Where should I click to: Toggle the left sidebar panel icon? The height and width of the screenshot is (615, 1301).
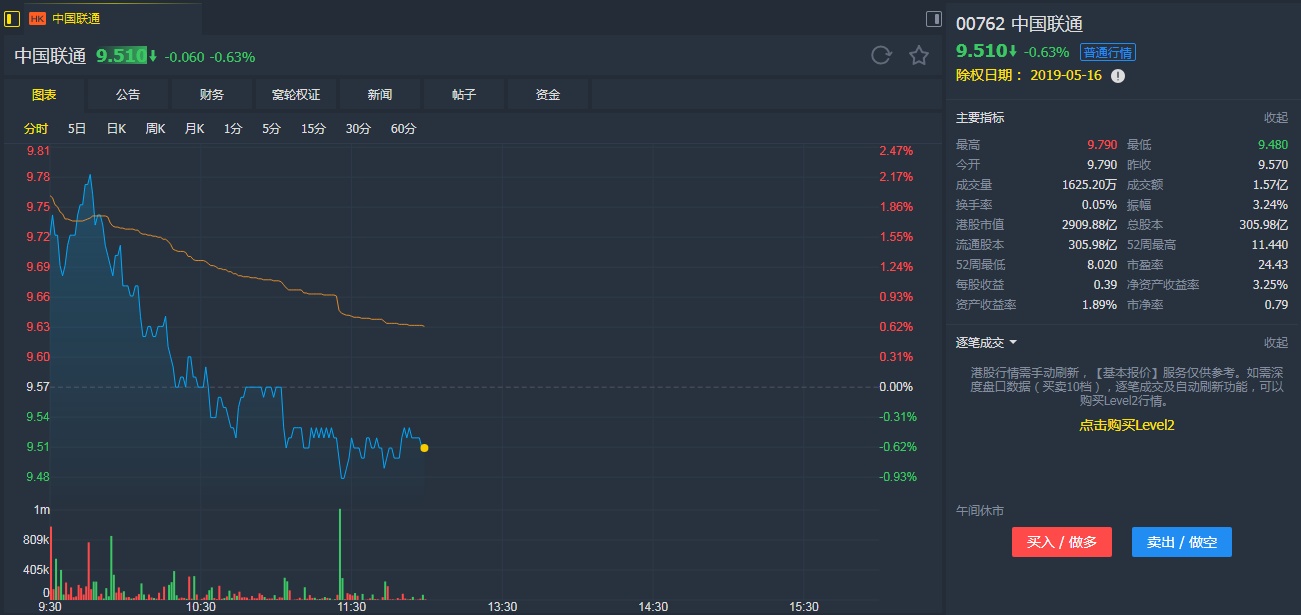(x=12, y=18)
